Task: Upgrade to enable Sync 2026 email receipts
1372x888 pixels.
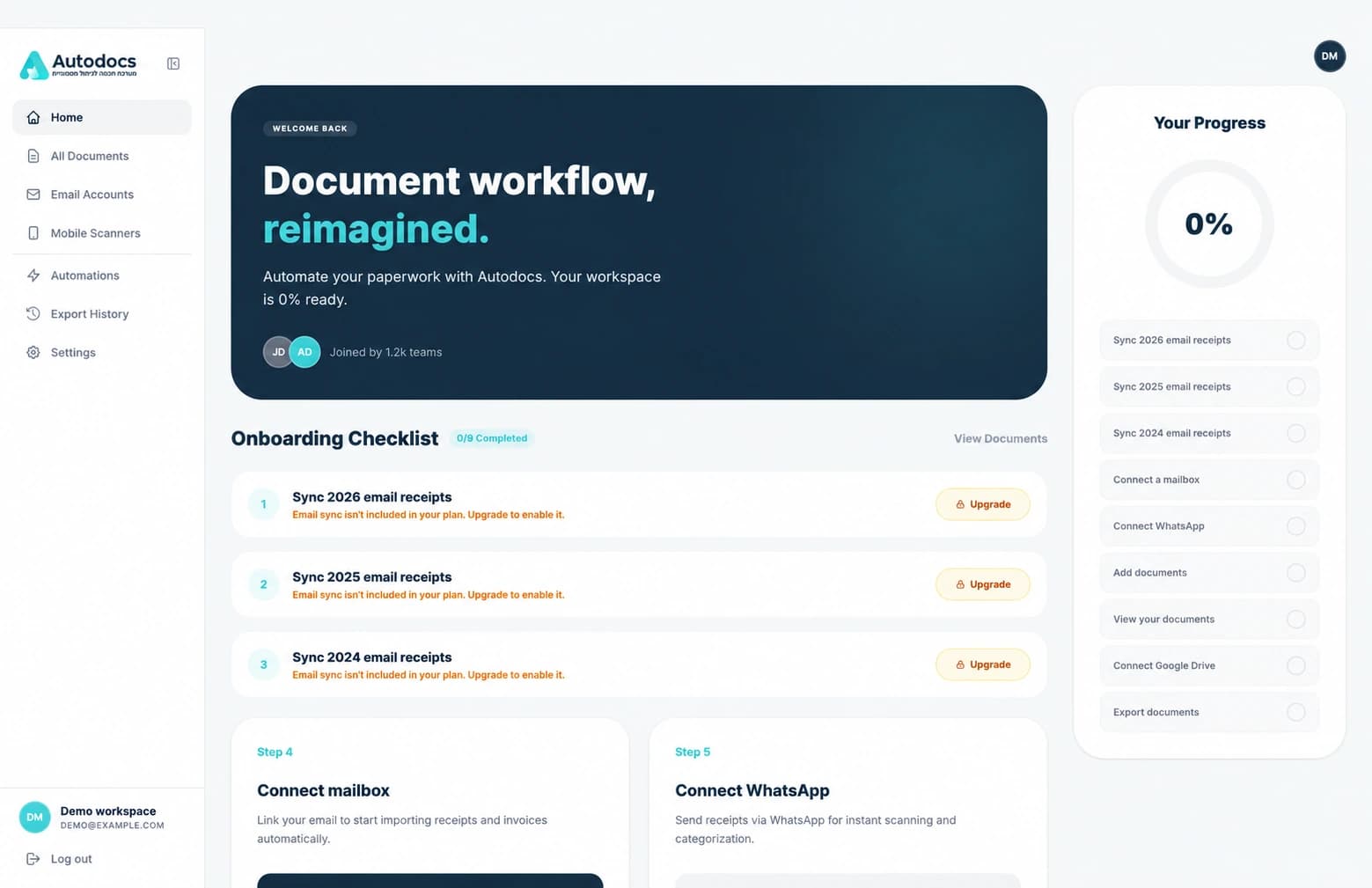Action: tap(983, 504)
